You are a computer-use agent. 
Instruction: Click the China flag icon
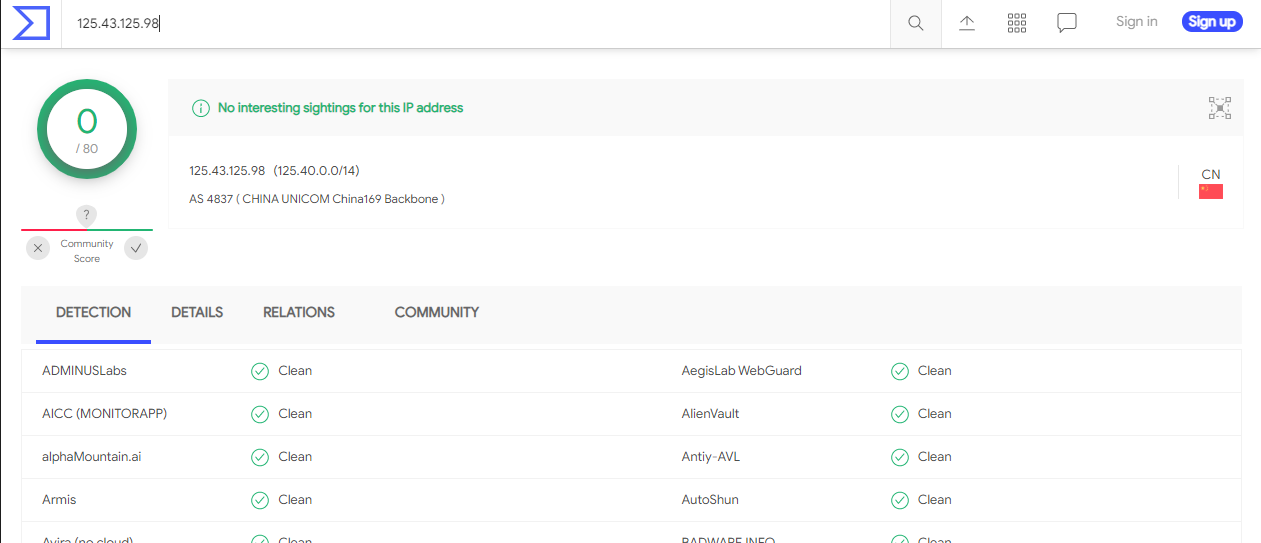point(1210,191)
